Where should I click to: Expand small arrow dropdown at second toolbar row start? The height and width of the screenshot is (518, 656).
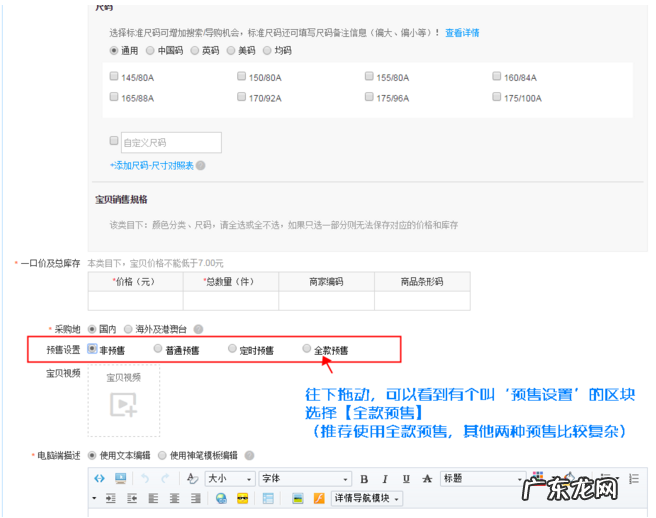(x=94, y=498)
